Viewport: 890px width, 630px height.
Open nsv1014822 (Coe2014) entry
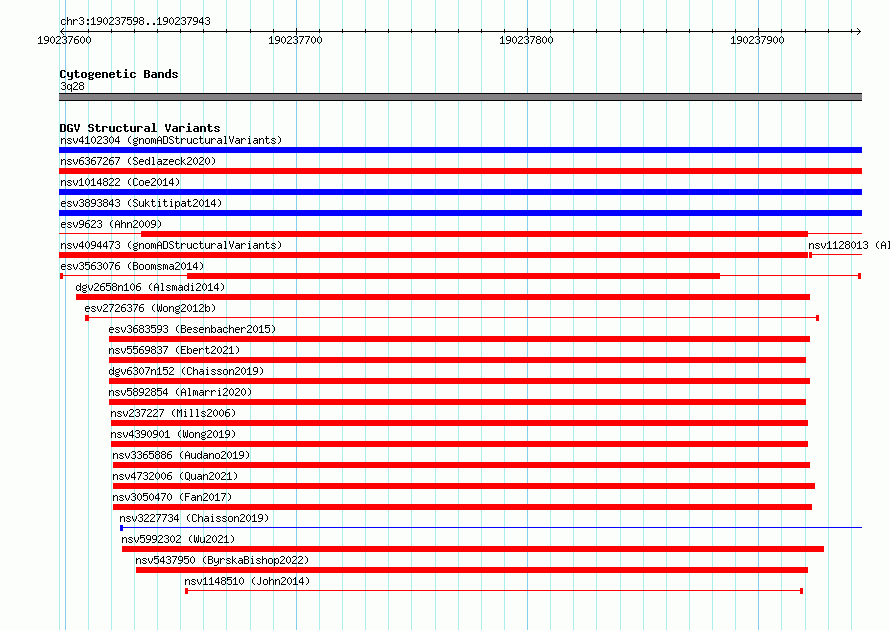tap(120, 182)
